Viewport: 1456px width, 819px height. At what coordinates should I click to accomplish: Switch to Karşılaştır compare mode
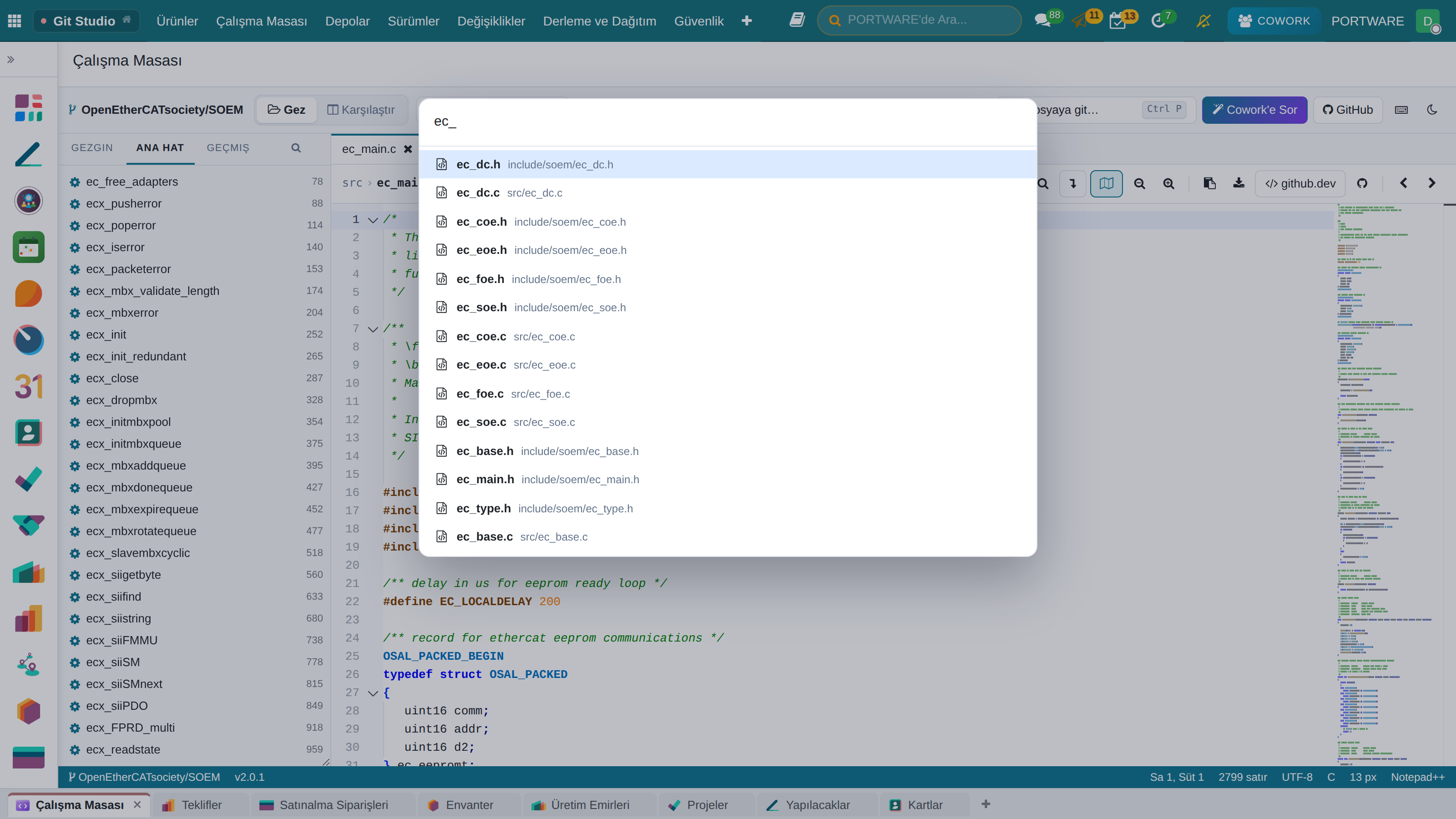(x=361, y=110)
